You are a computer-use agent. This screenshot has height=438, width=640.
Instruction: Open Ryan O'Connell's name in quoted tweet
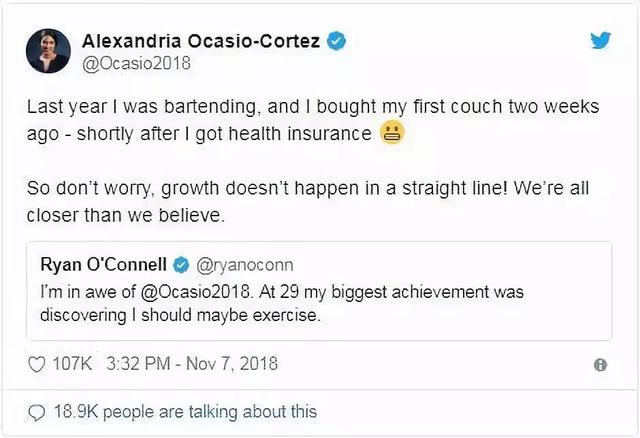pyautogui.click(x=103, y=266)
